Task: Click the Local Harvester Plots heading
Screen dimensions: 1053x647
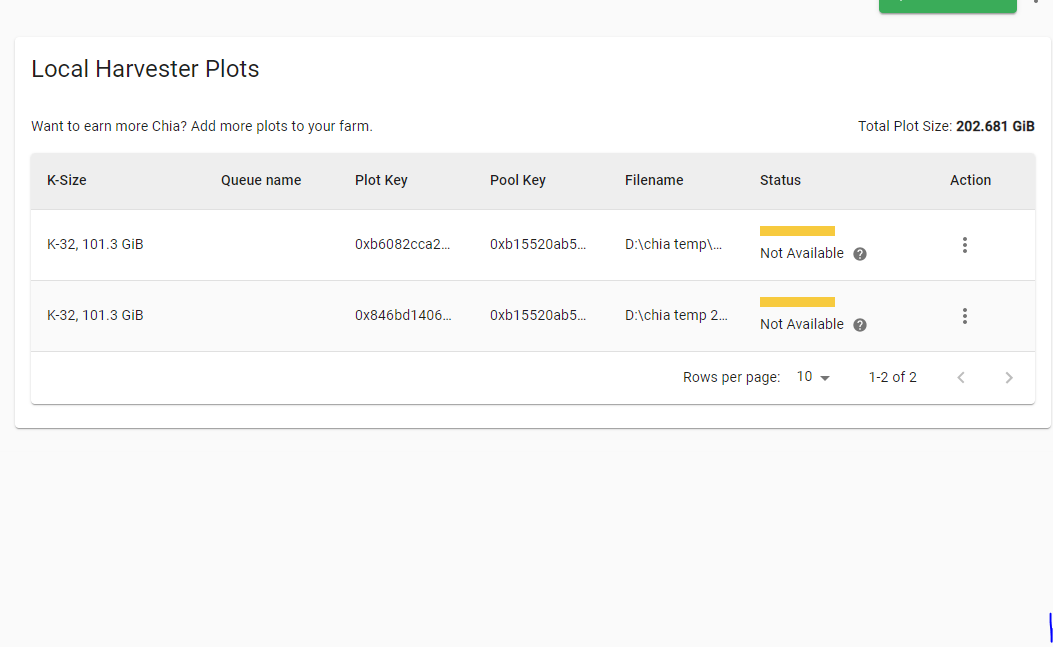Action: (145, 69)
